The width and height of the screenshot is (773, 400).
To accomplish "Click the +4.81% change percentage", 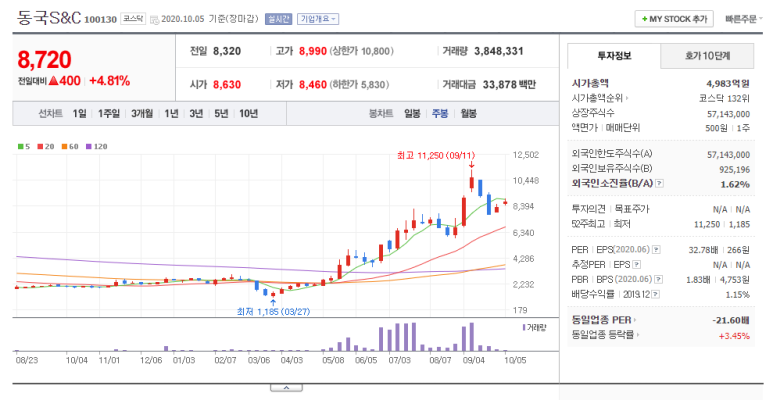I will pos(109,81).
